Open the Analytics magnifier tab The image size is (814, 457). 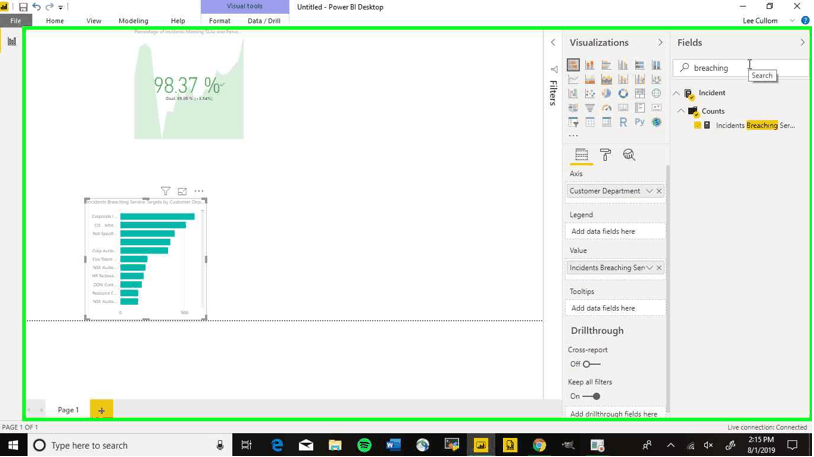pos(629,155)
